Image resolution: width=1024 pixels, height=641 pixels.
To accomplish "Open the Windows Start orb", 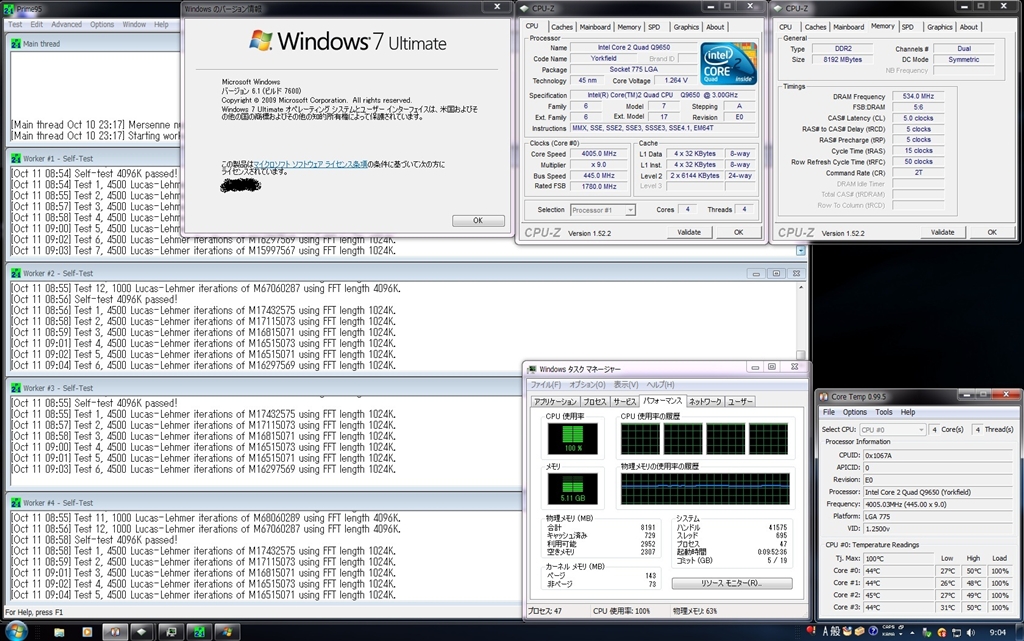I will pos(16,631).
